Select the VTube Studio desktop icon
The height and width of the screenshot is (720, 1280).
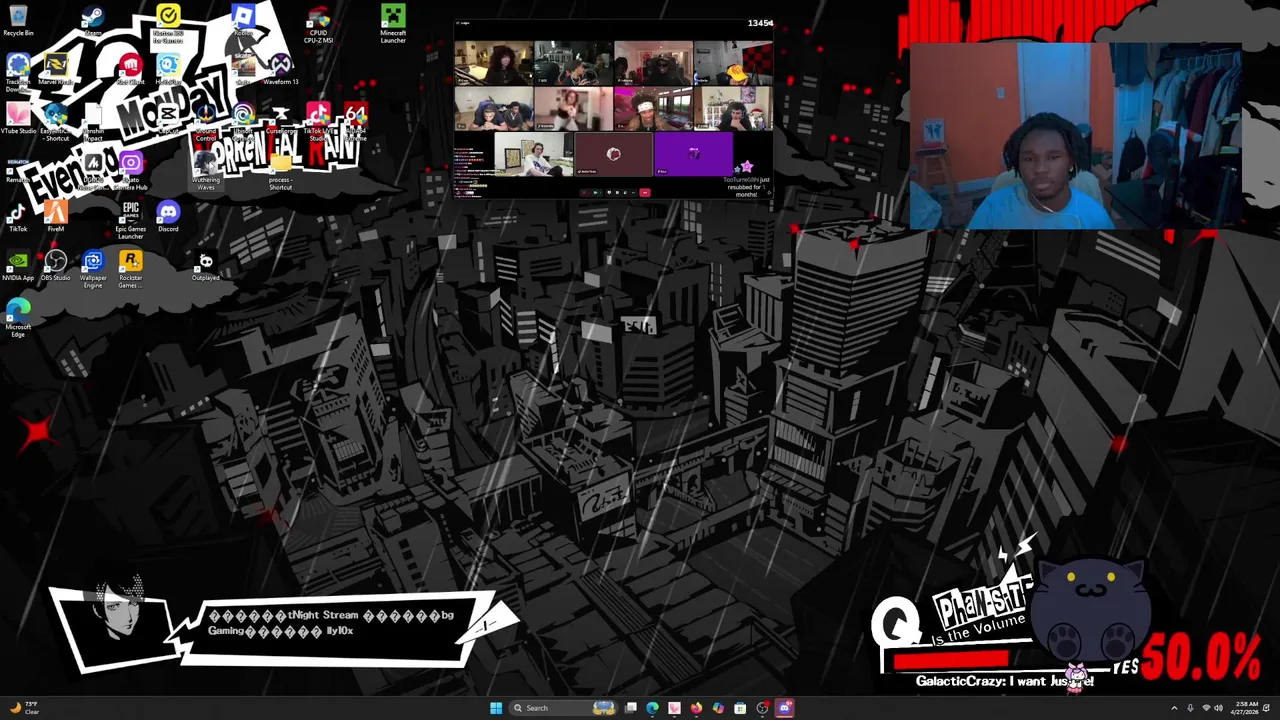click(18, 119)
